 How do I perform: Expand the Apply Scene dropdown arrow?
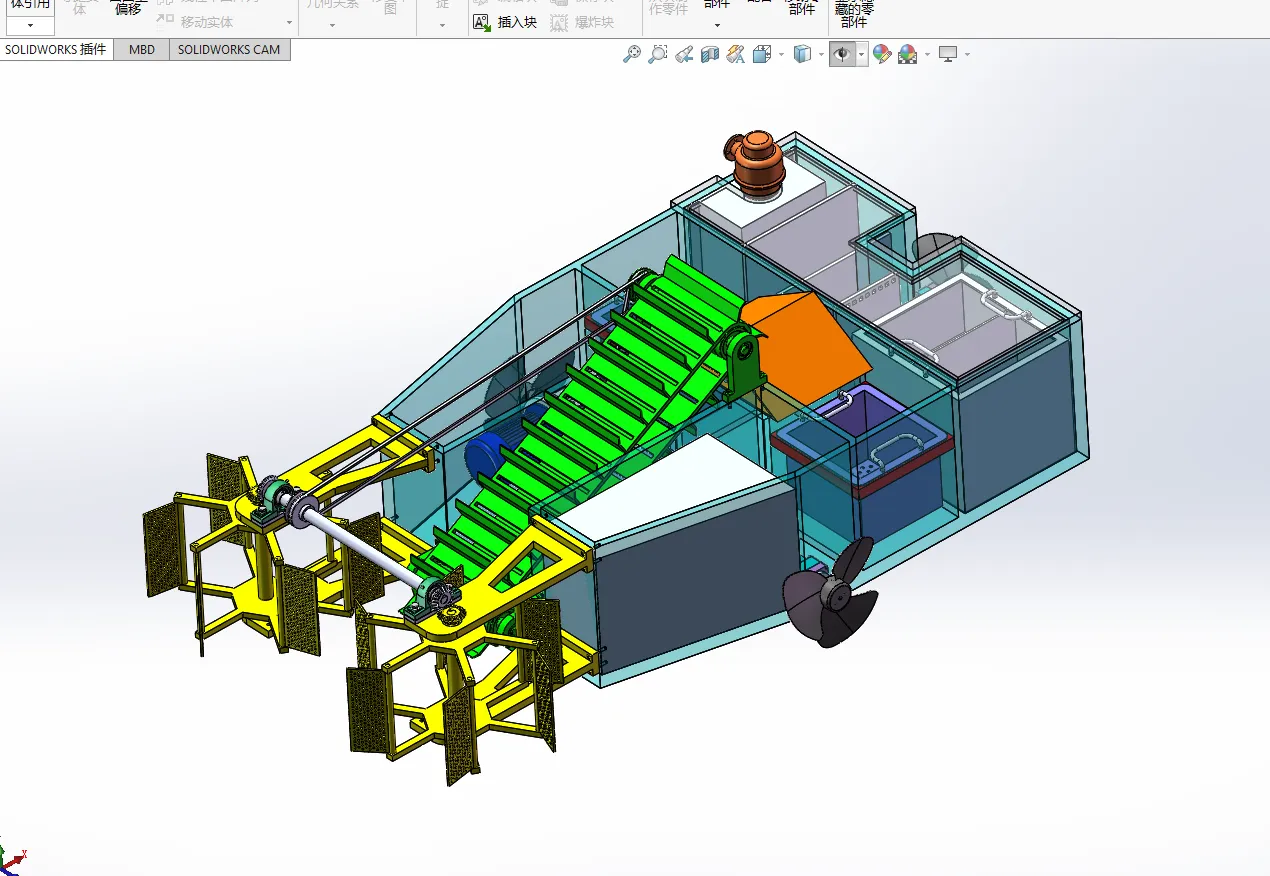click(x=927, y=54)
